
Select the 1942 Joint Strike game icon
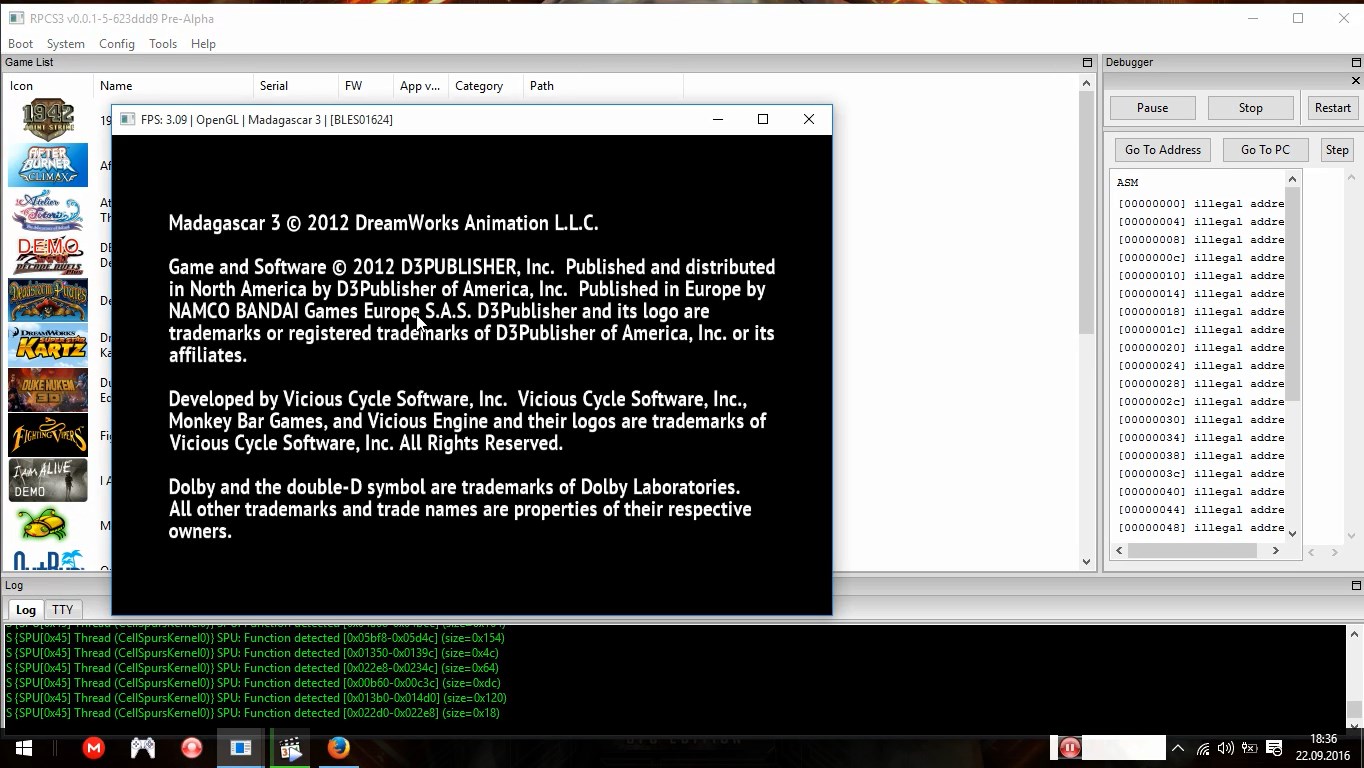[x=48, y=120]
